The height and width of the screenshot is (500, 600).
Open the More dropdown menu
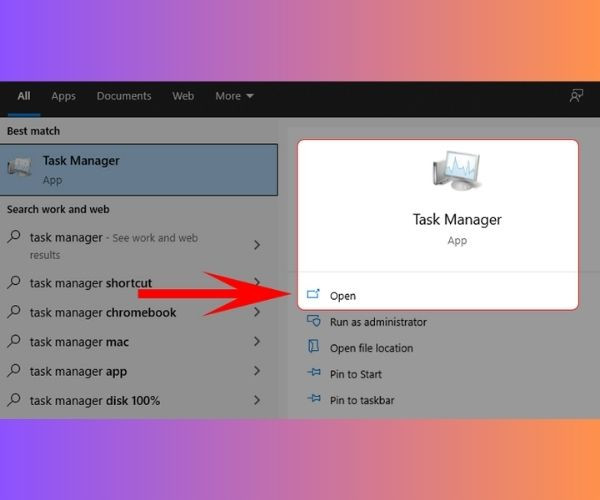[234, 96]
